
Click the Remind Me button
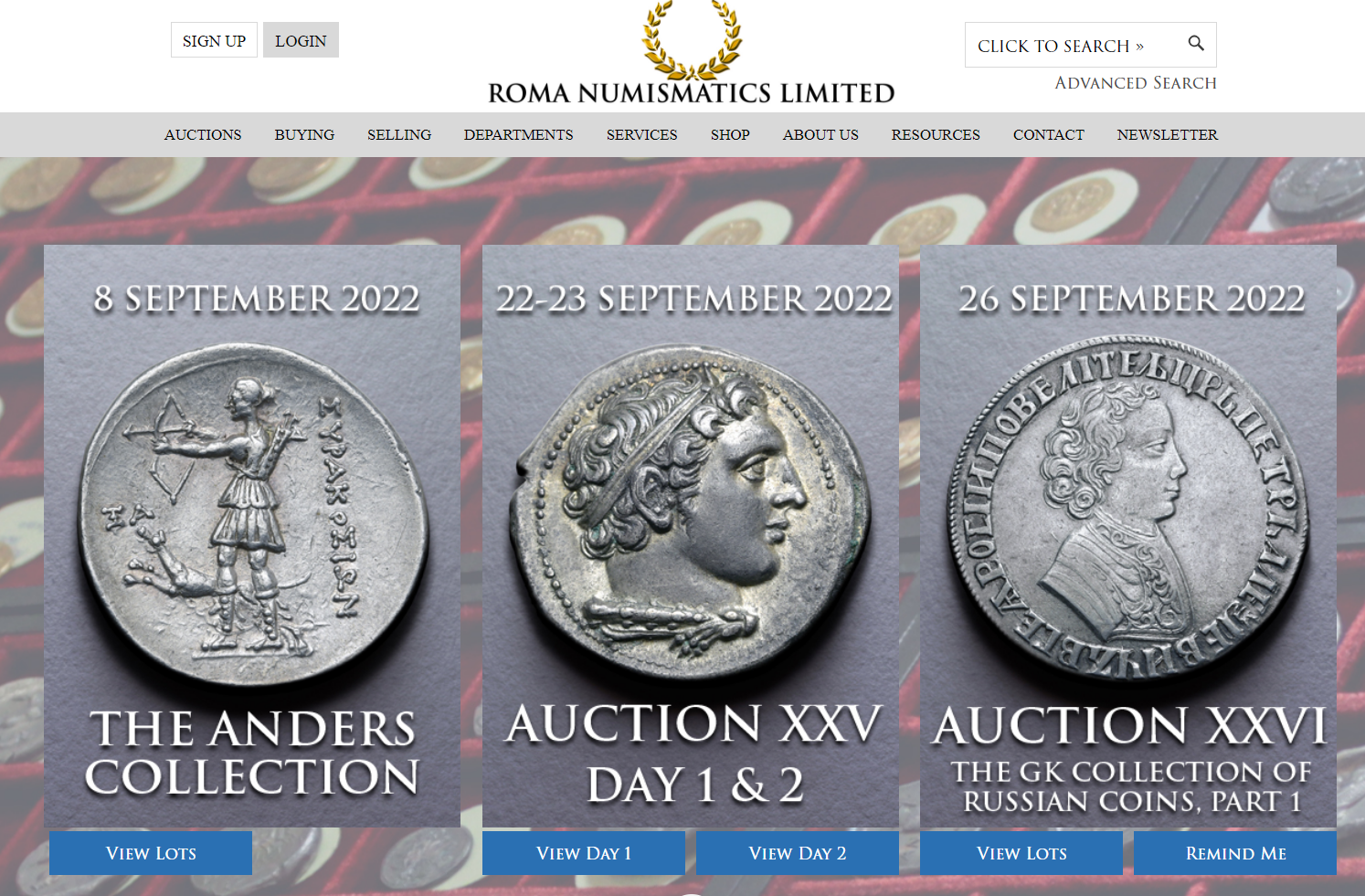tap(1235, 853)
